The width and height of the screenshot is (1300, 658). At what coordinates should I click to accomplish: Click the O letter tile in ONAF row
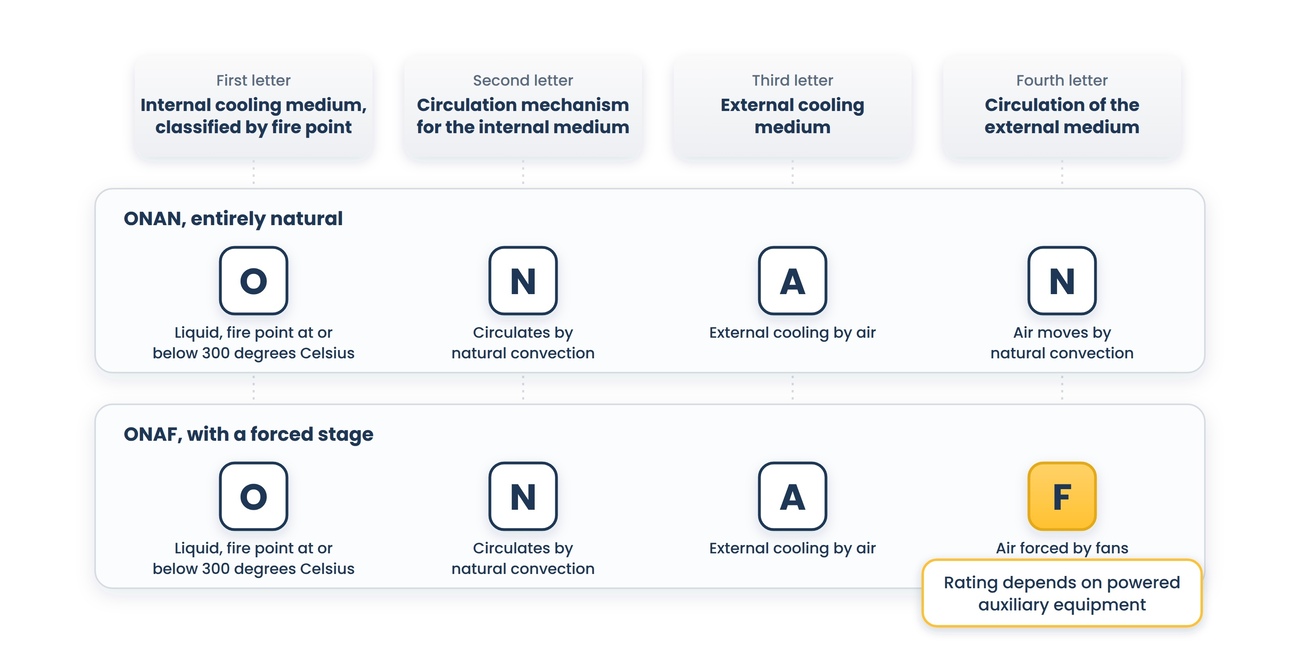[253, 496]
